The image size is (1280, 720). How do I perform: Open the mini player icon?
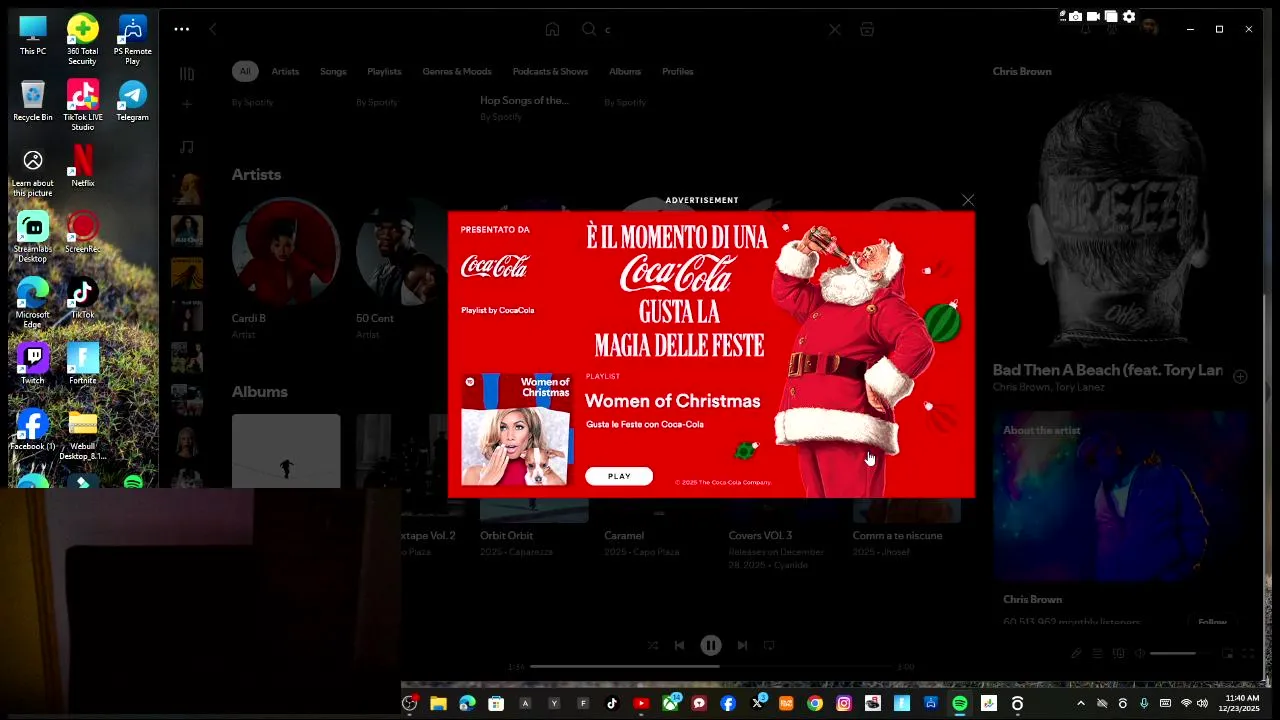[x=1227, y=654]
